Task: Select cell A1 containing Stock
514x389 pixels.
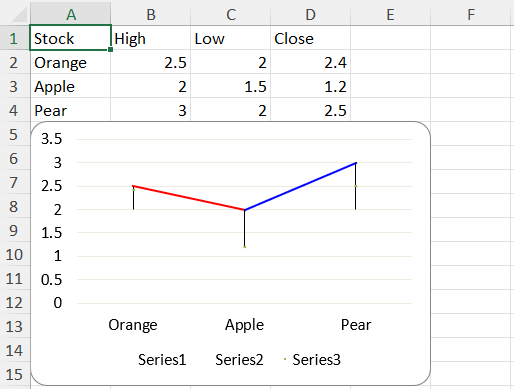Action: point(70,38)
